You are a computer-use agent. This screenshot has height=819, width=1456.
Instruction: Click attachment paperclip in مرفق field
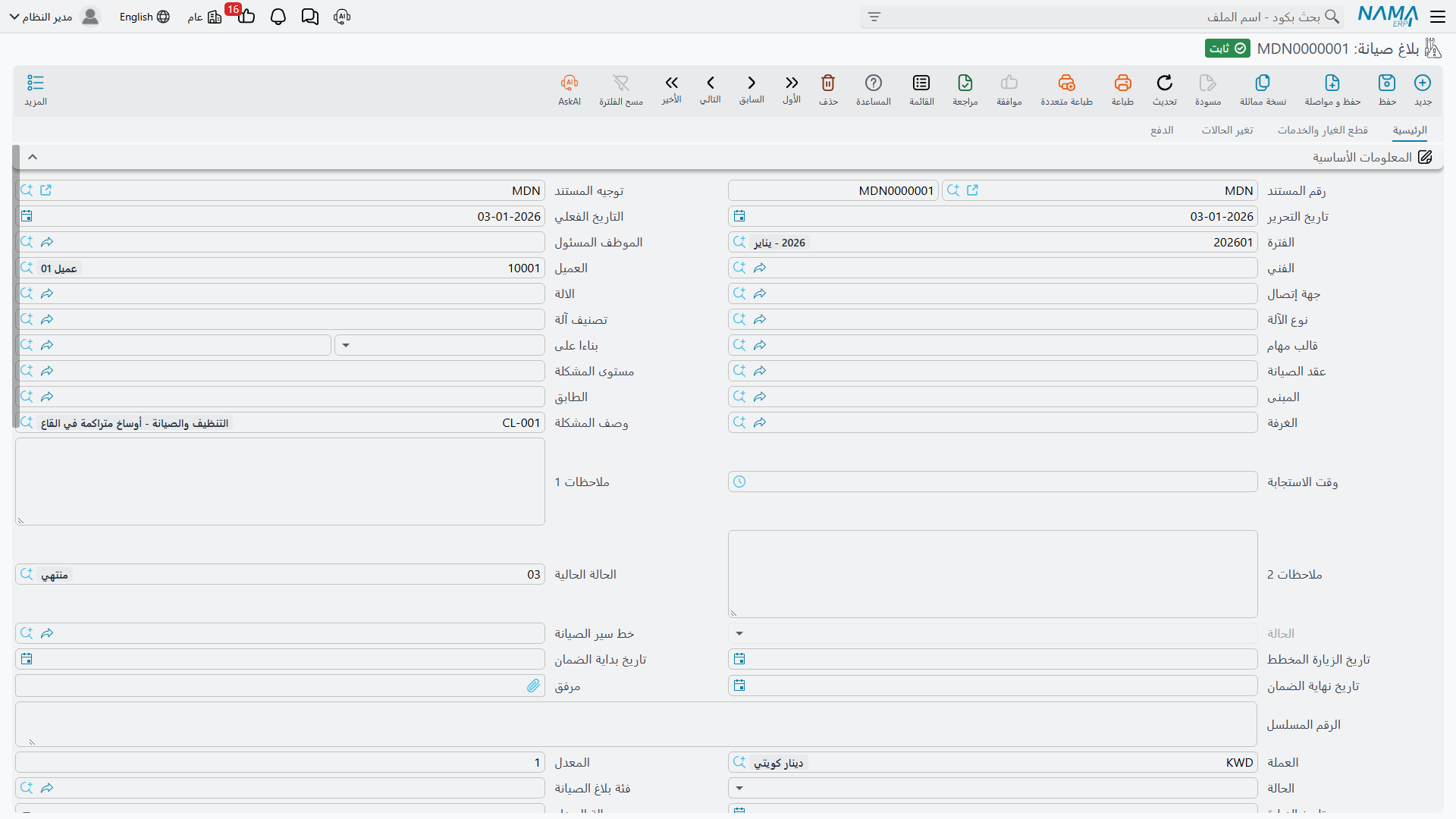point(534,686)
